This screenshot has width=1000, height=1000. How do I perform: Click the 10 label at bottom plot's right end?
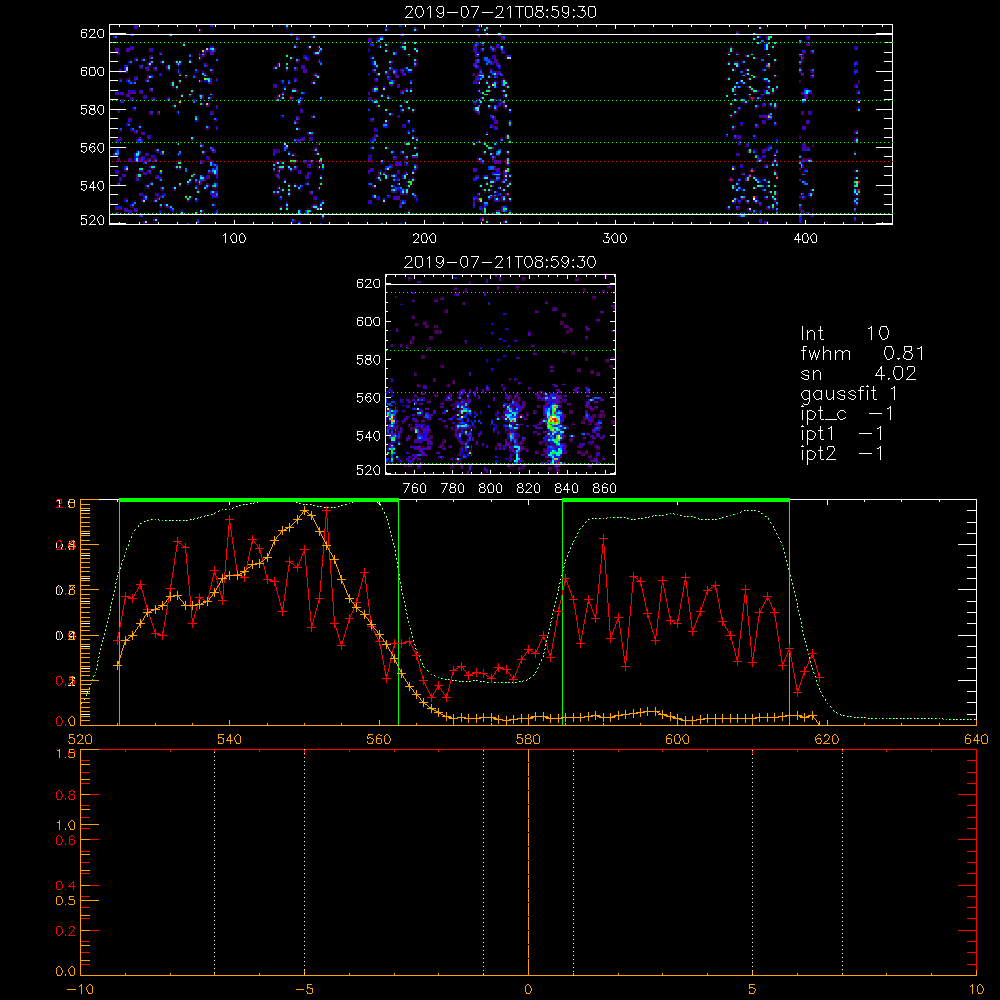[976, 989]
